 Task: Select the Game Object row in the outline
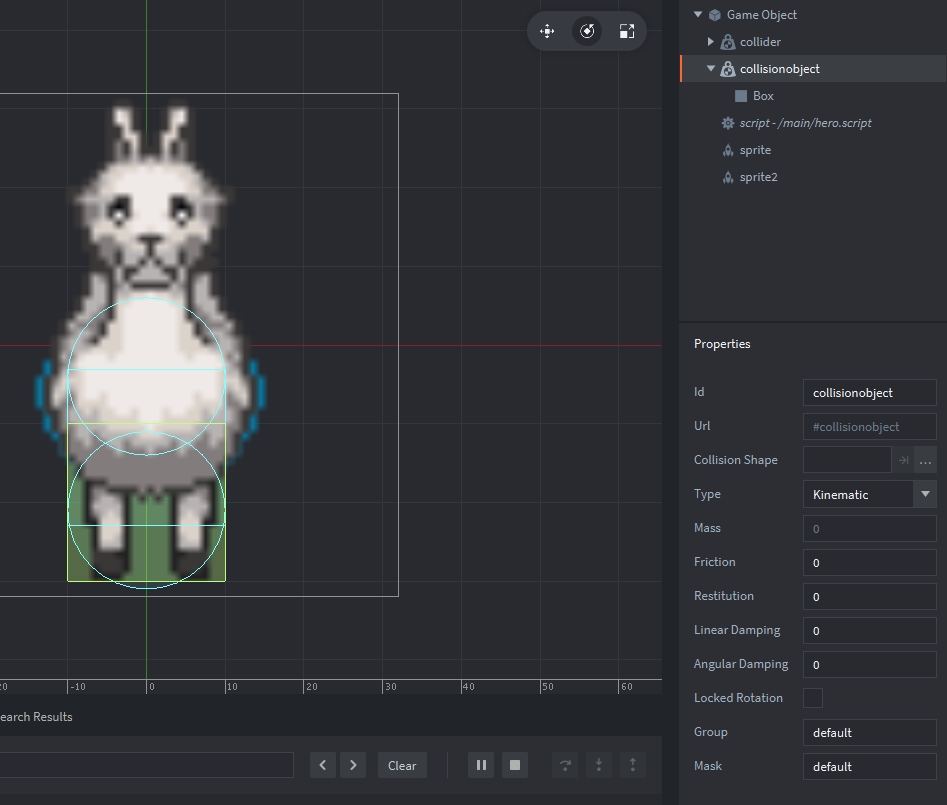(813, 14)
